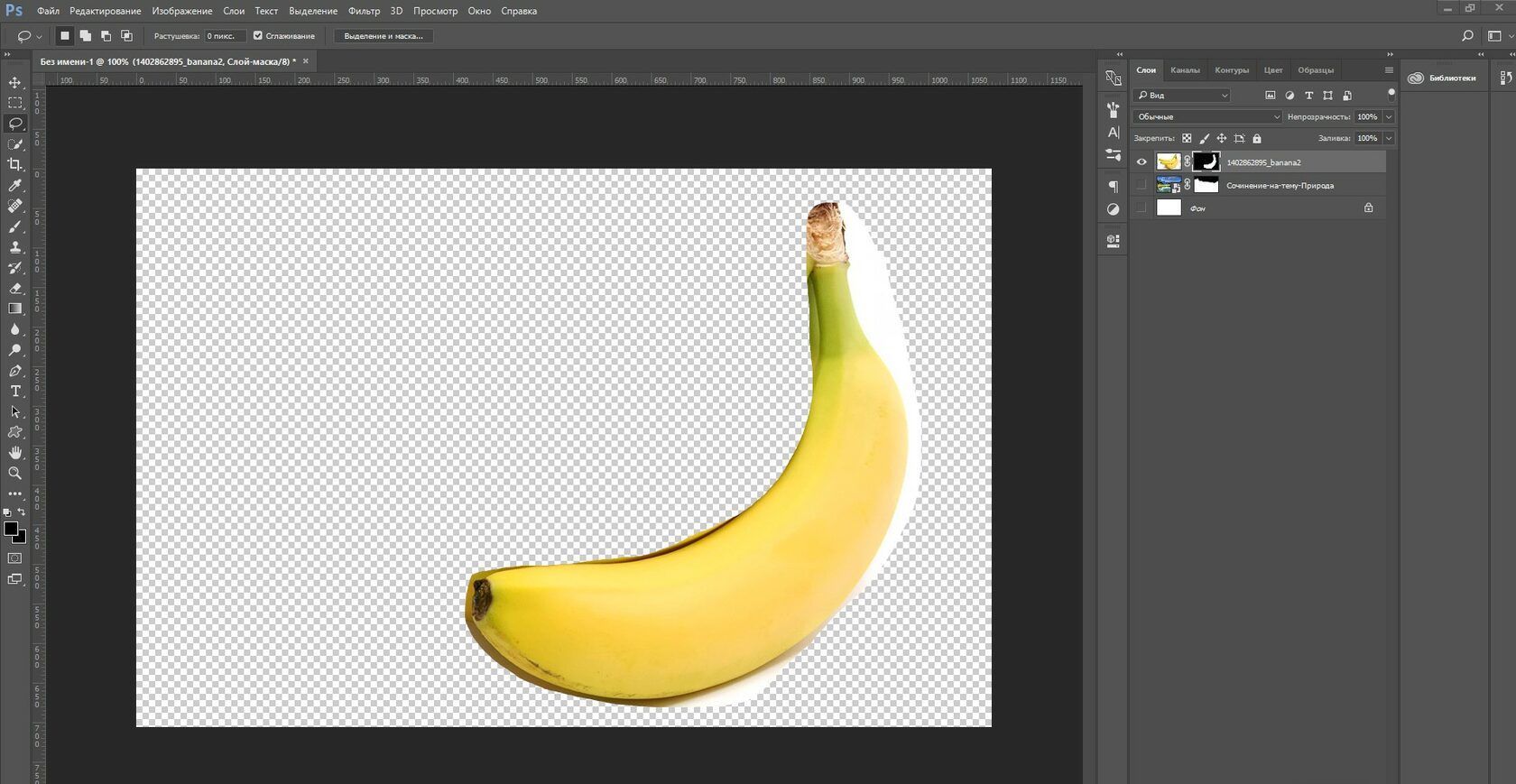Swap foreground and background colors
This screenshot has width=1516, height=784.
click(x=22, y=512)
